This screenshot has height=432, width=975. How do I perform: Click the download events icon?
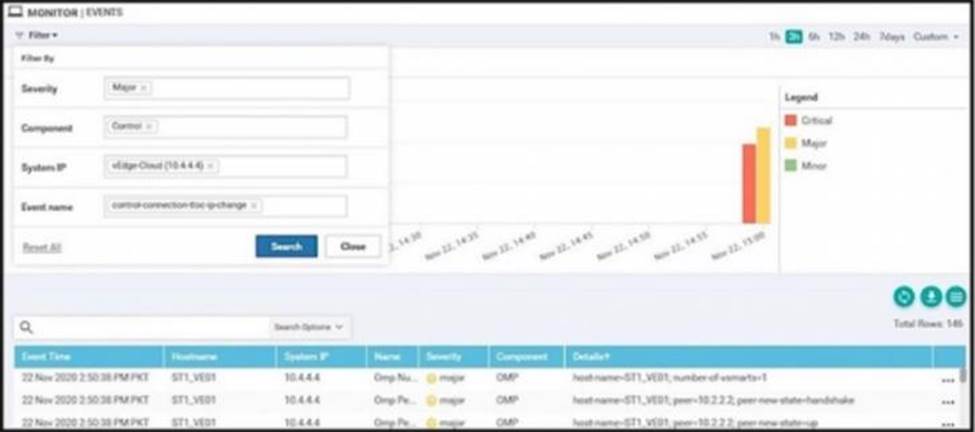click(931, 296)
